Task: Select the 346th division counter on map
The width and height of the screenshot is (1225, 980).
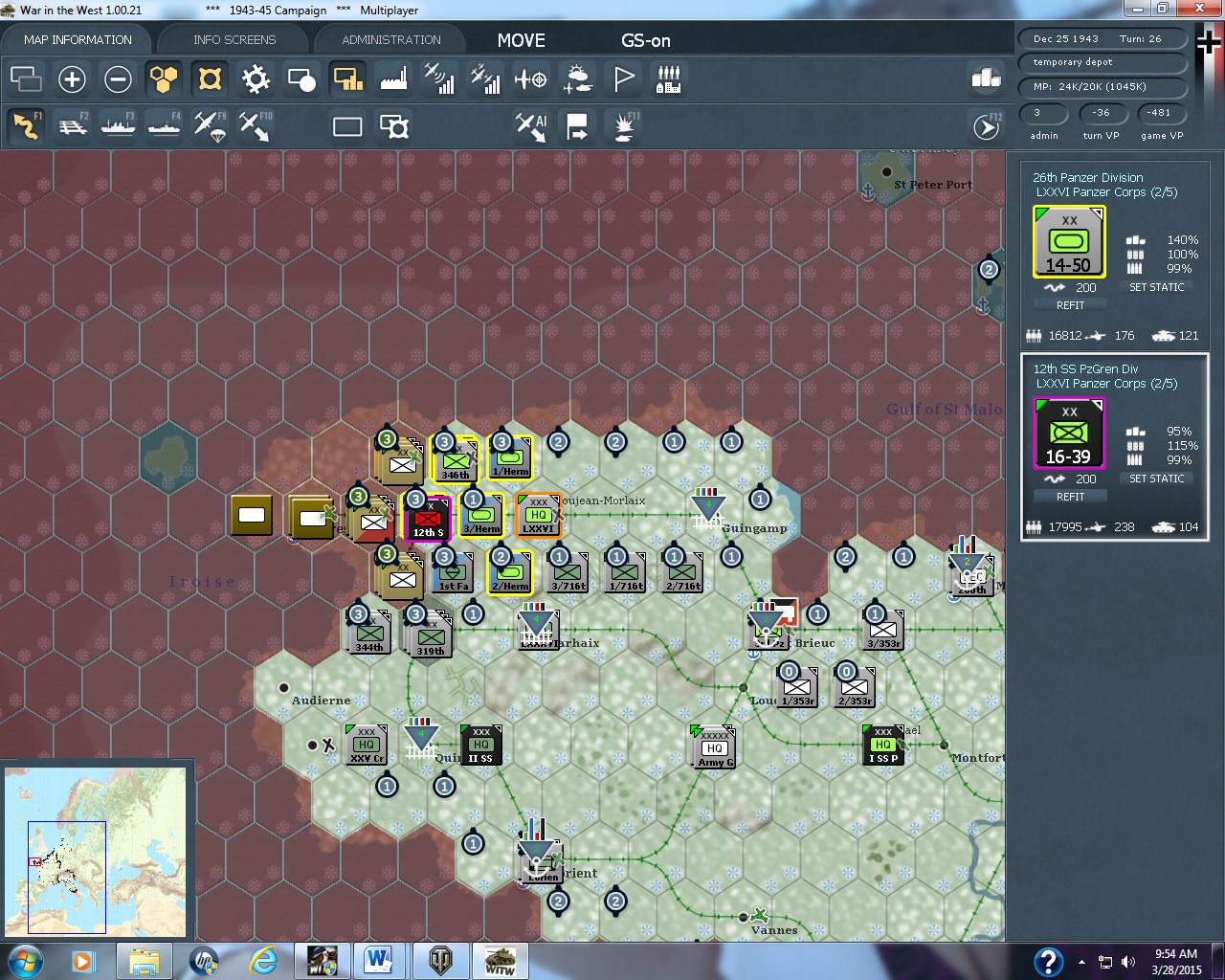Action: [456, 459]
